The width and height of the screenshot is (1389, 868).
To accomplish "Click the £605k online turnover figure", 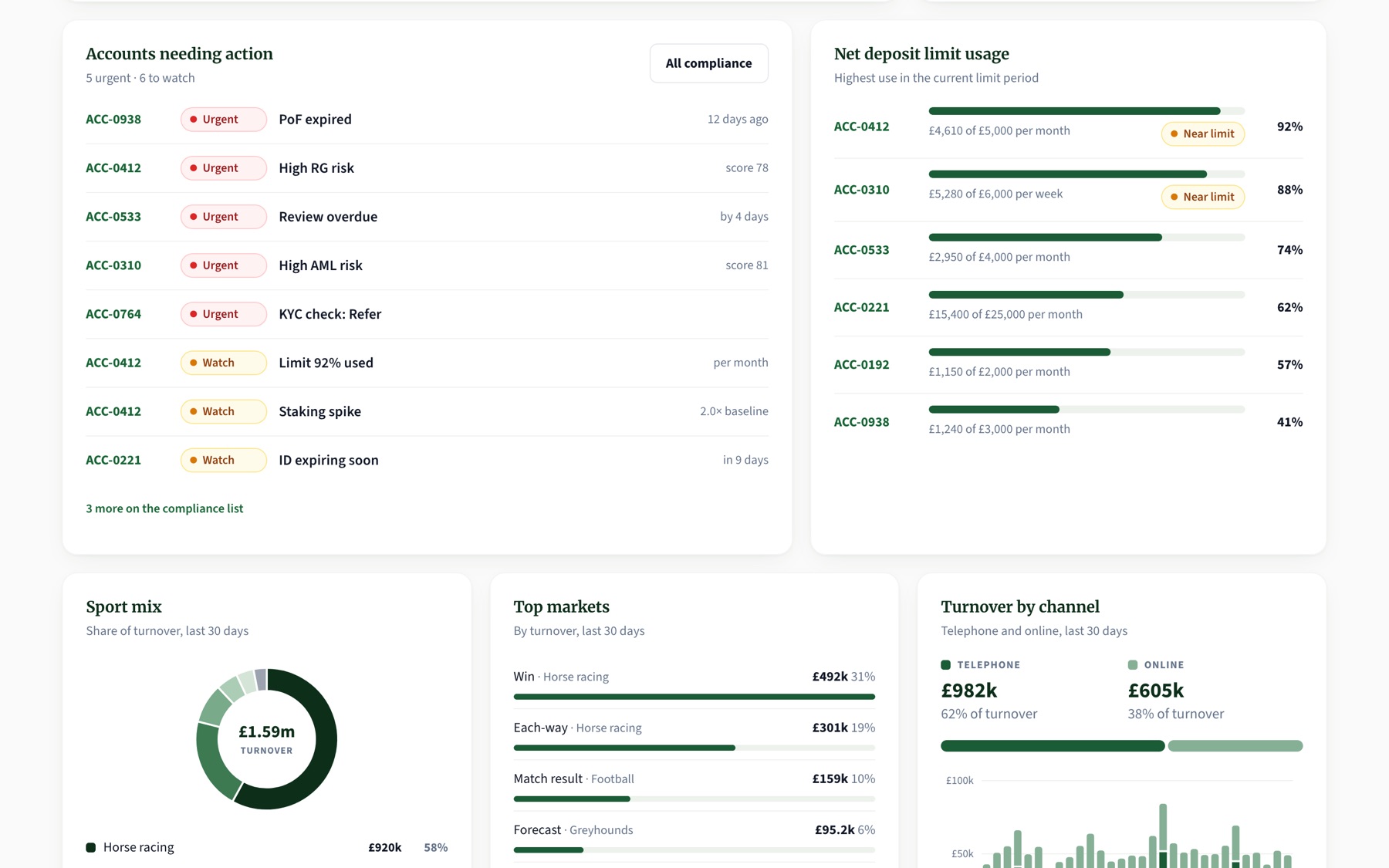I will 1156,691.
